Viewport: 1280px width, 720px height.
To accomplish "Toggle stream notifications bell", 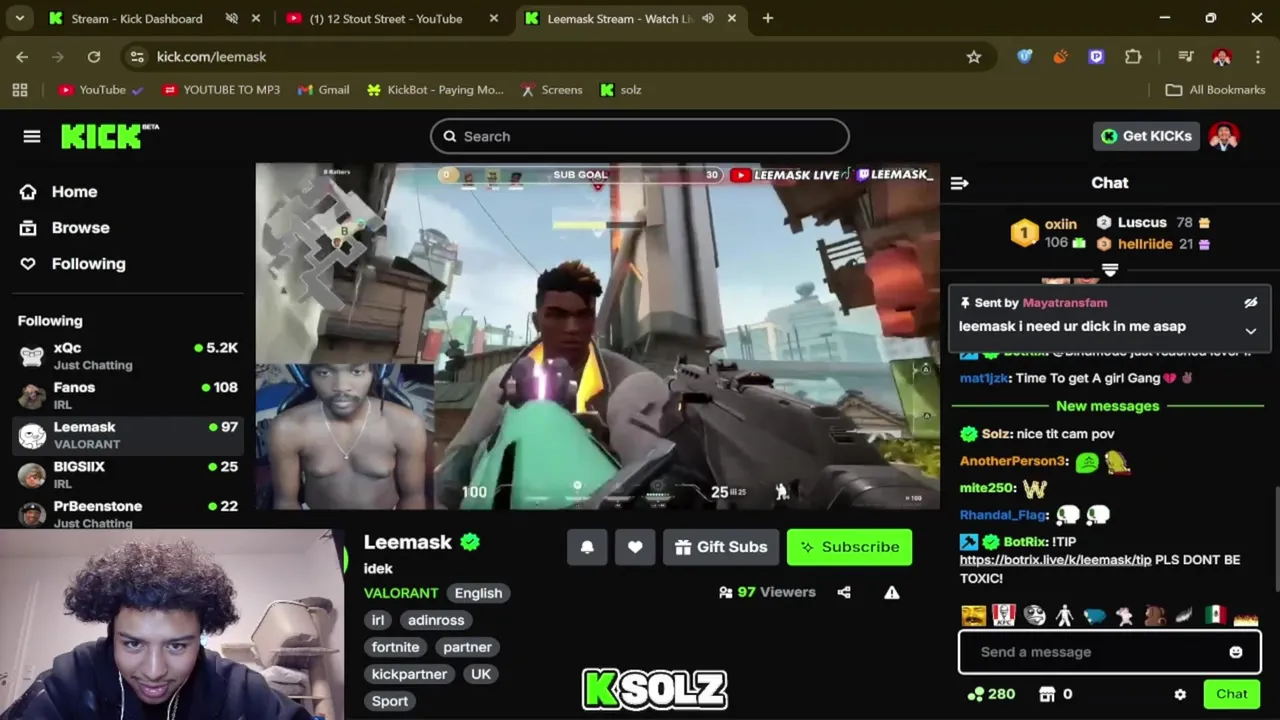I will (587, 547).
